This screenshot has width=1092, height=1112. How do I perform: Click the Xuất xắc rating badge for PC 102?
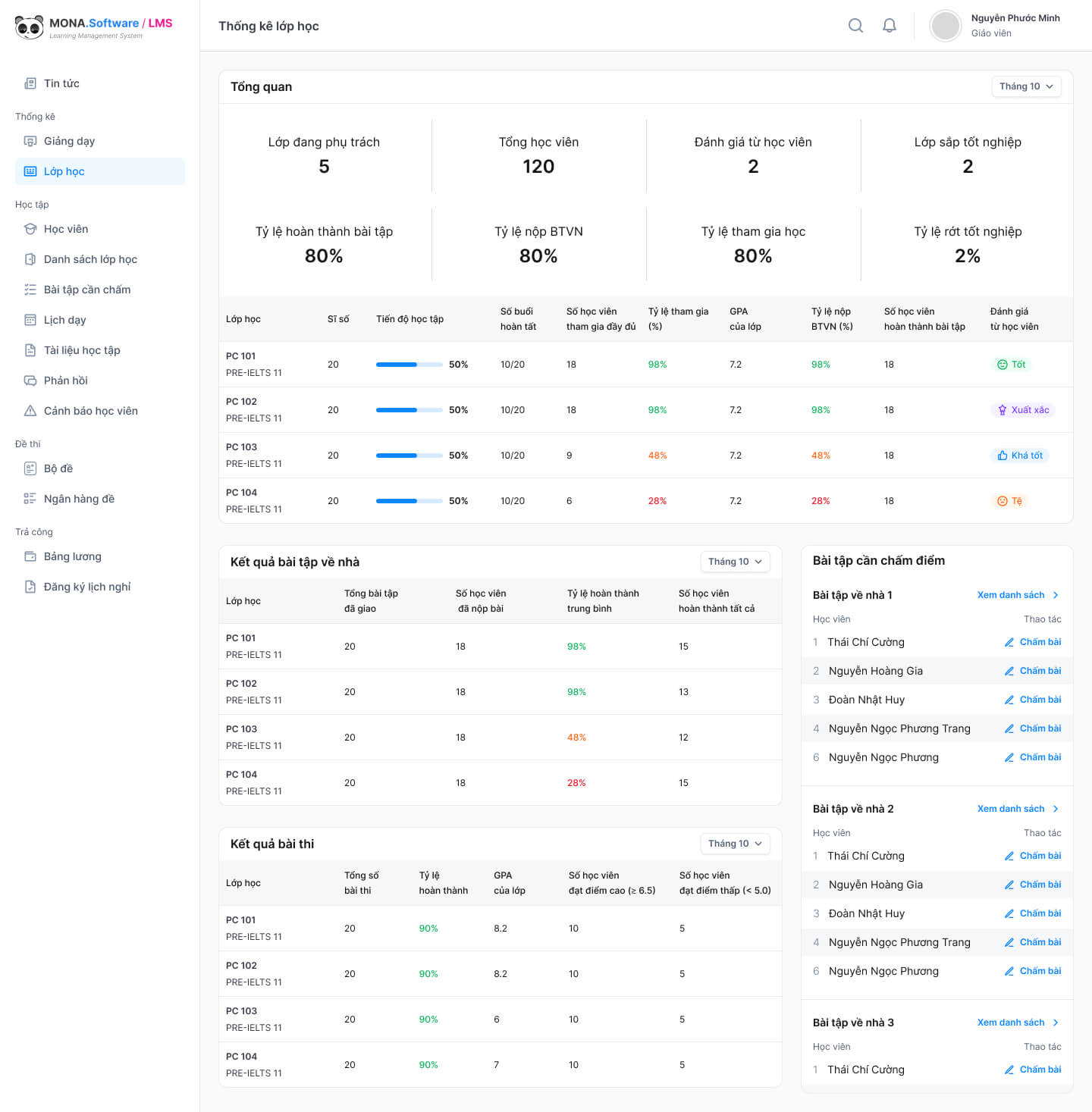[x=1023, y=410]
